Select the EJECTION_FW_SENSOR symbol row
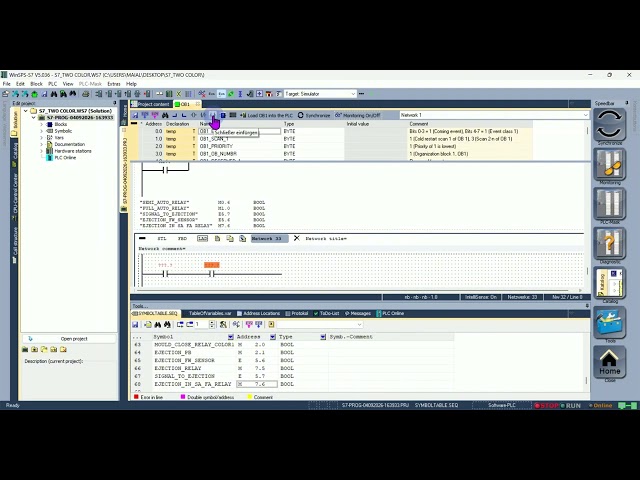This screenshot has width=640, height=480. pos(292,360)
